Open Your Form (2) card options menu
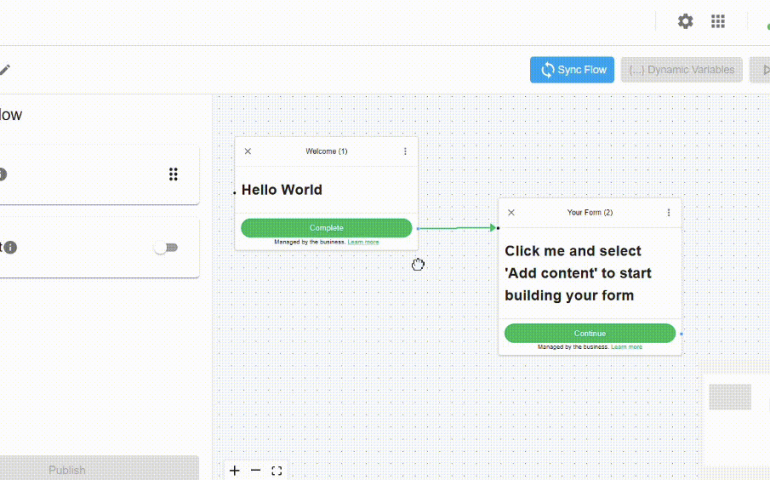The width and height of the screenshot is (770, 480). (669, 213)
